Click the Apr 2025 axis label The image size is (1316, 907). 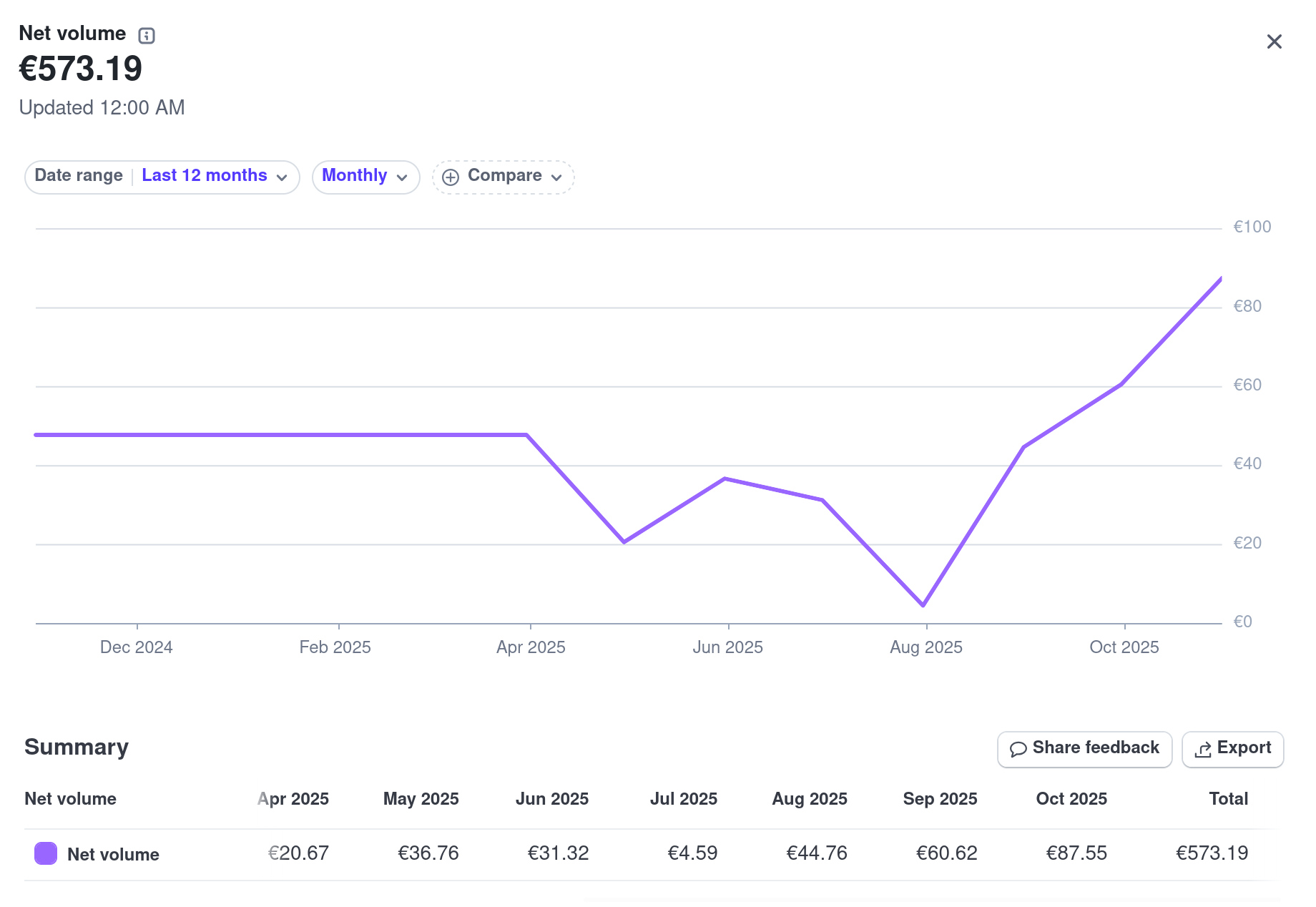[531, 647]
